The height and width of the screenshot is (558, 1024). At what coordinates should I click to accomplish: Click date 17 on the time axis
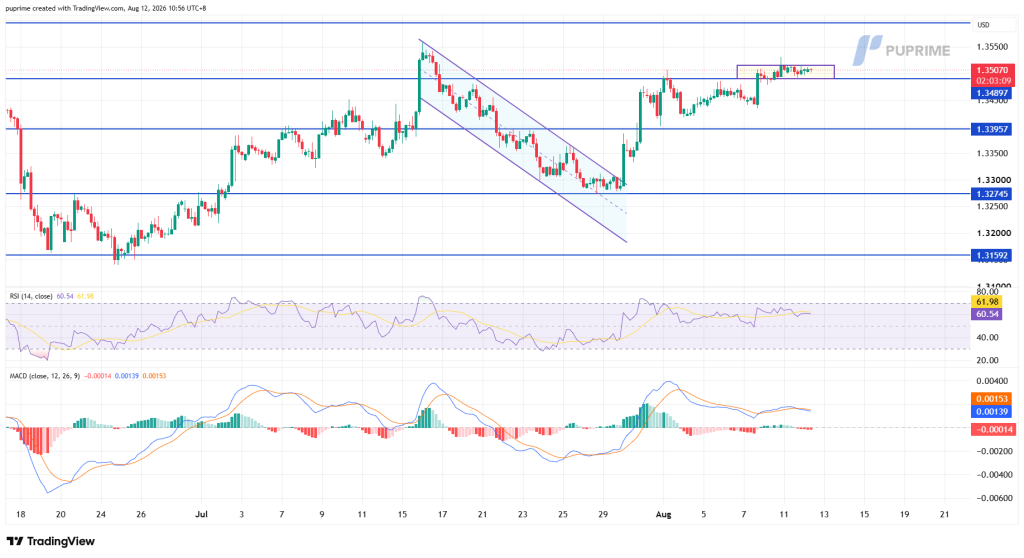tap(442, 515)
